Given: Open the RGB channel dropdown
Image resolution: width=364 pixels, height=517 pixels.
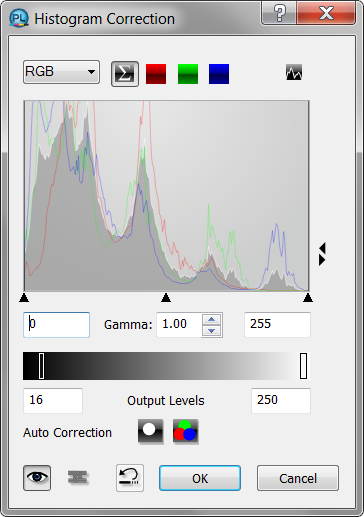Looking at the screenshot, I should [61, 72].
